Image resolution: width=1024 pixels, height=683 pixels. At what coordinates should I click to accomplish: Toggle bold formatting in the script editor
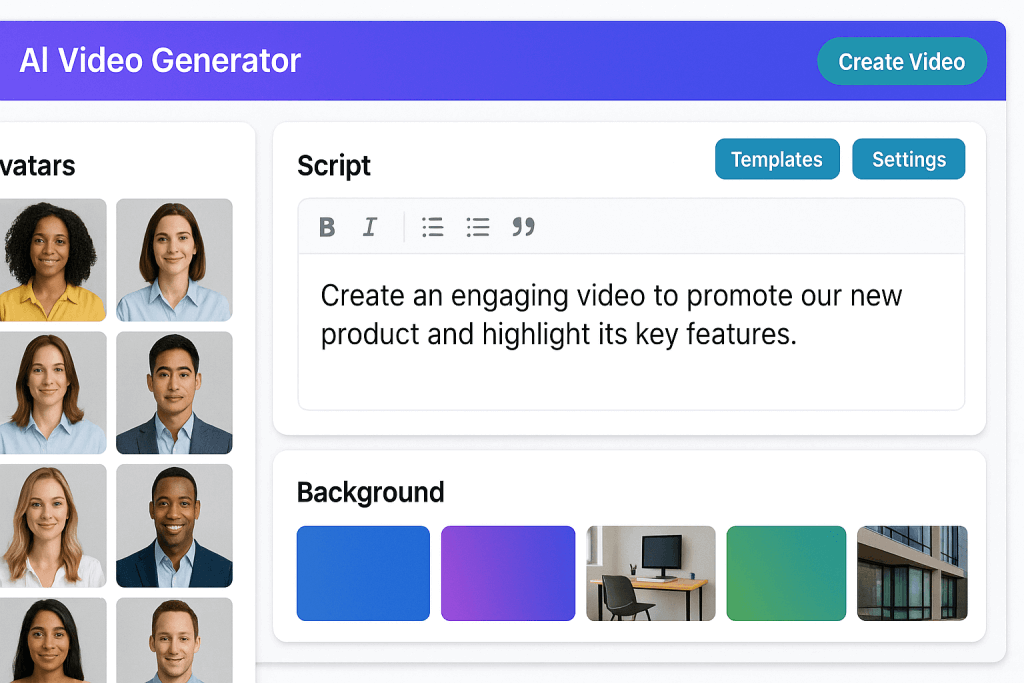326,227
